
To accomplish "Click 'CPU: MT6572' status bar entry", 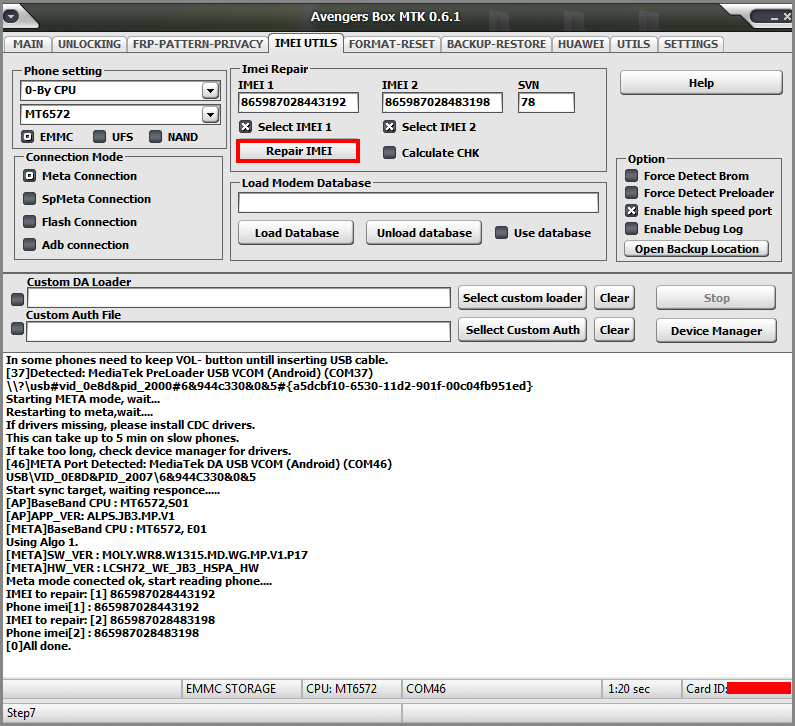I will click(x=341, y=688).
